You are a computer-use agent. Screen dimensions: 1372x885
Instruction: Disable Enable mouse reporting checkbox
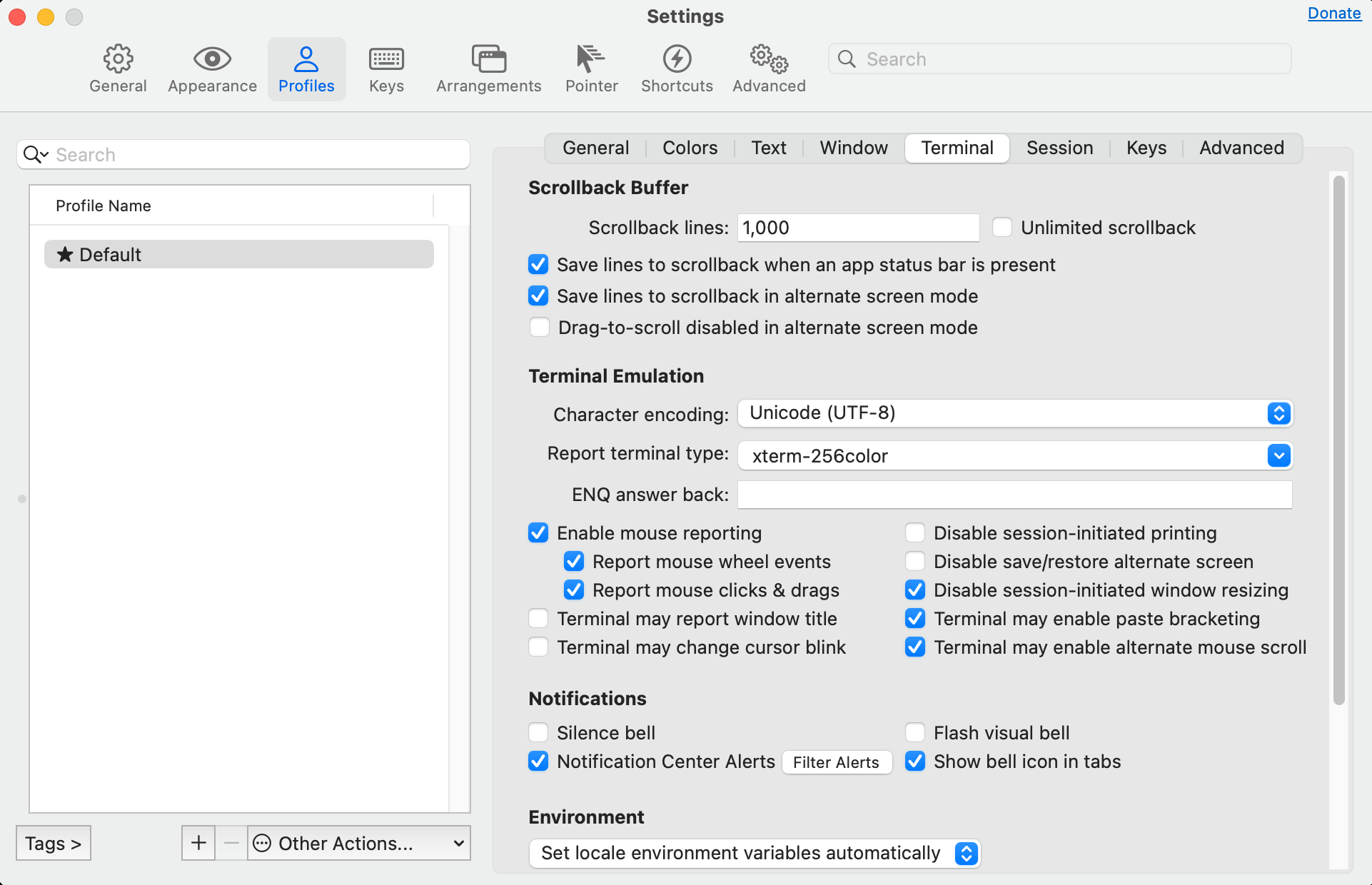coord(538,533)
